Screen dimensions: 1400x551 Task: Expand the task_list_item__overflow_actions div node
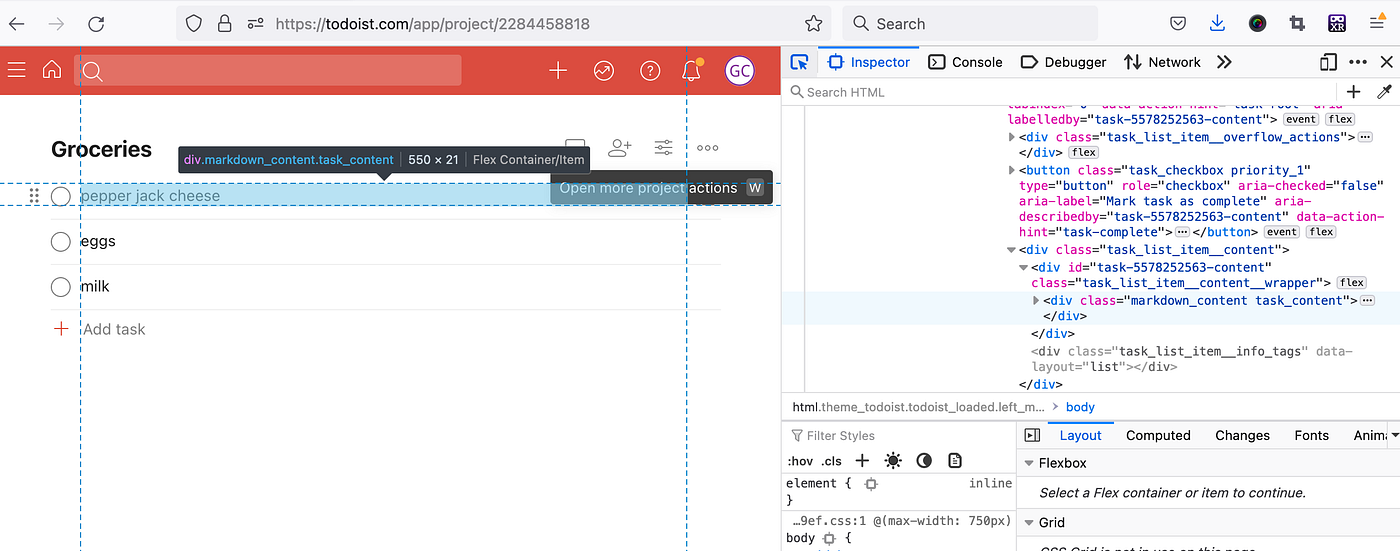point(1013,137)
